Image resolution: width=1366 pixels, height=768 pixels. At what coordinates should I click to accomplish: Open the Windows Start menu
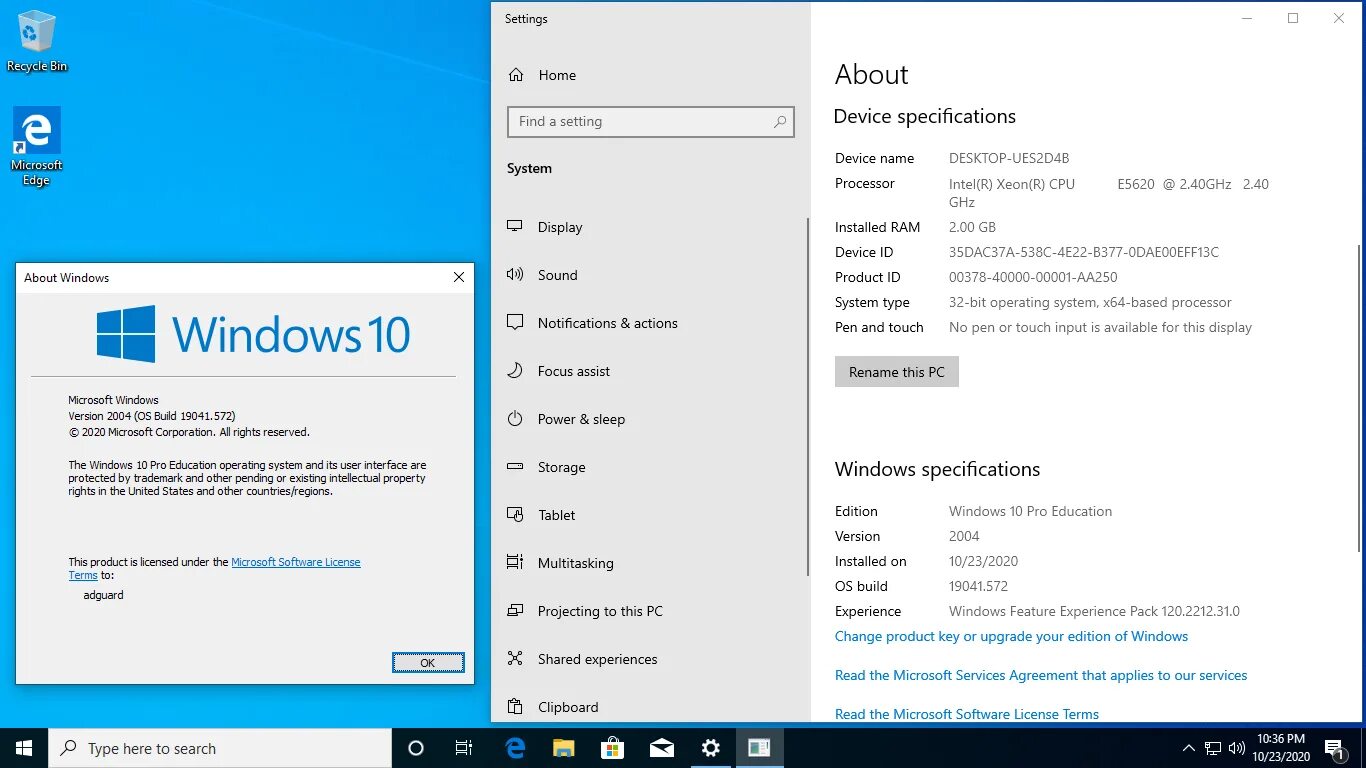coord(24,748)
